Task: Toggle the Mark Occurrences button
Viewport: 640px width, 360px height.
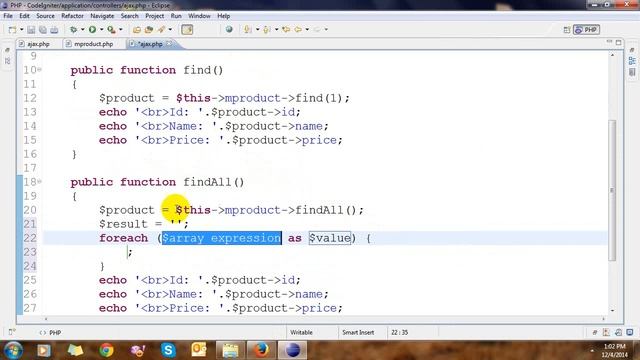Action: 187,30
